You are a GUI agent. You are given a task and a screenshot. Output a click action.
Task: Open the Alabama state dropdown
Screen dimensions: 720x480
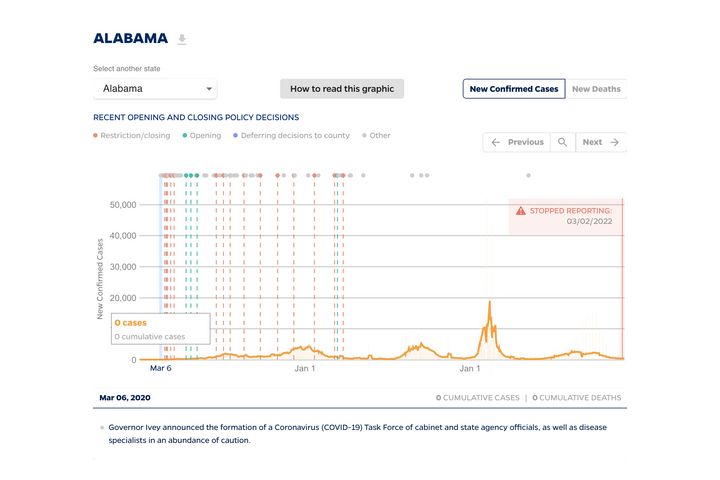tap(154, 89)
